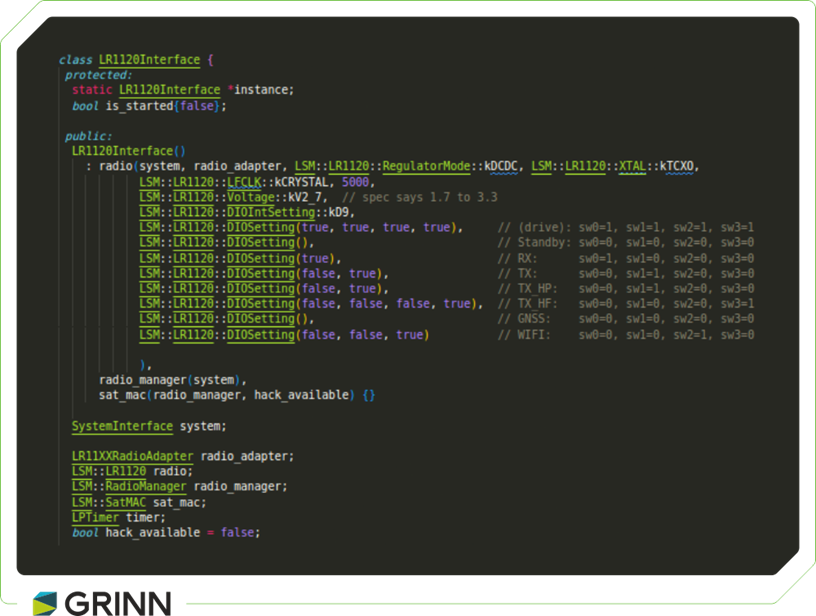Screen dimensions: 816x616
Task: Select the 5000 numeric literal
Action: 357,182
